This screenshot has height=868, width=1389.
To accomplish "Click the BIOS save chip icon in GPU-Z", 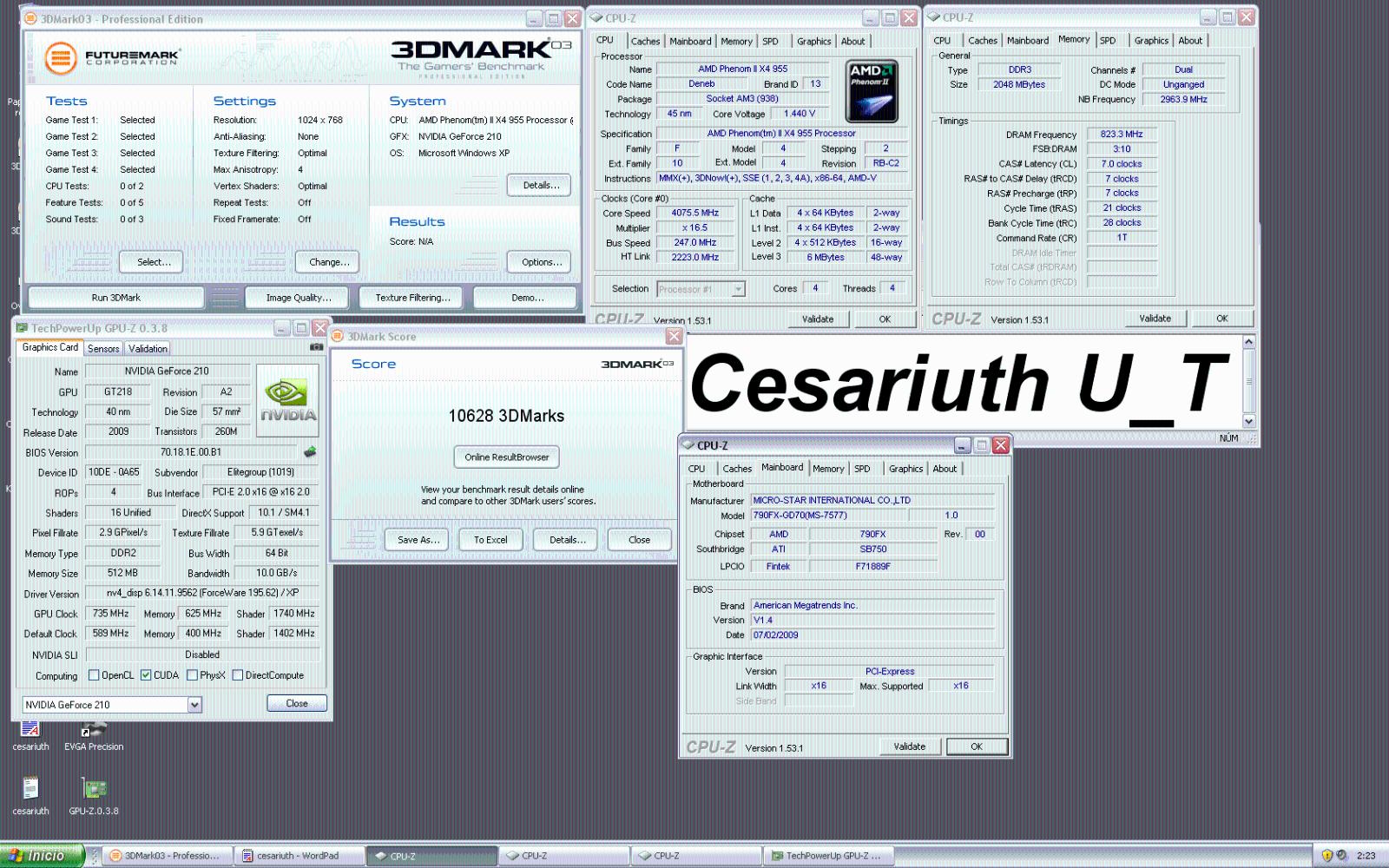I will click(x=310, y=452).
